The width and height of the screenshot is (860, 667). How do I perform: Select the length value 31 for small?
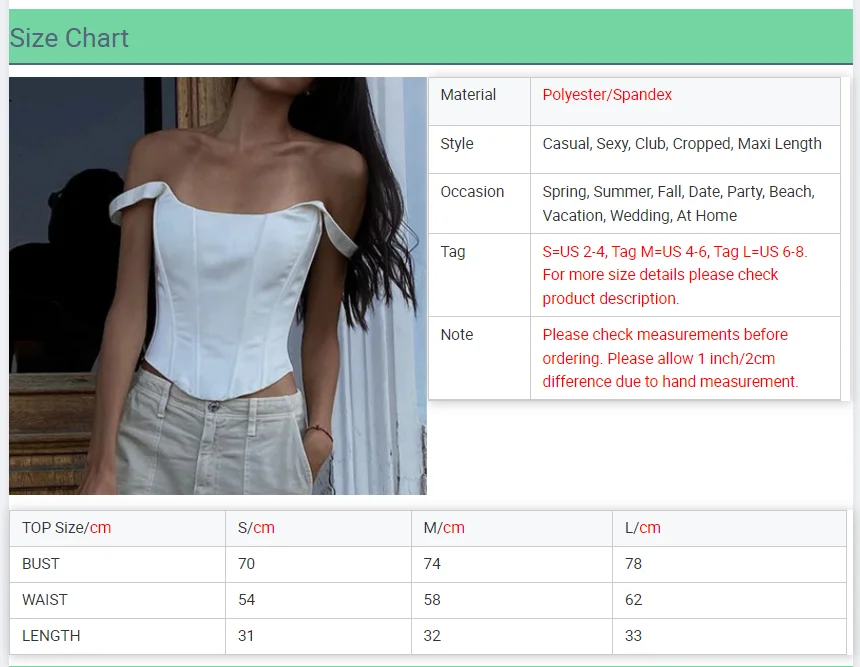[246, 636]
